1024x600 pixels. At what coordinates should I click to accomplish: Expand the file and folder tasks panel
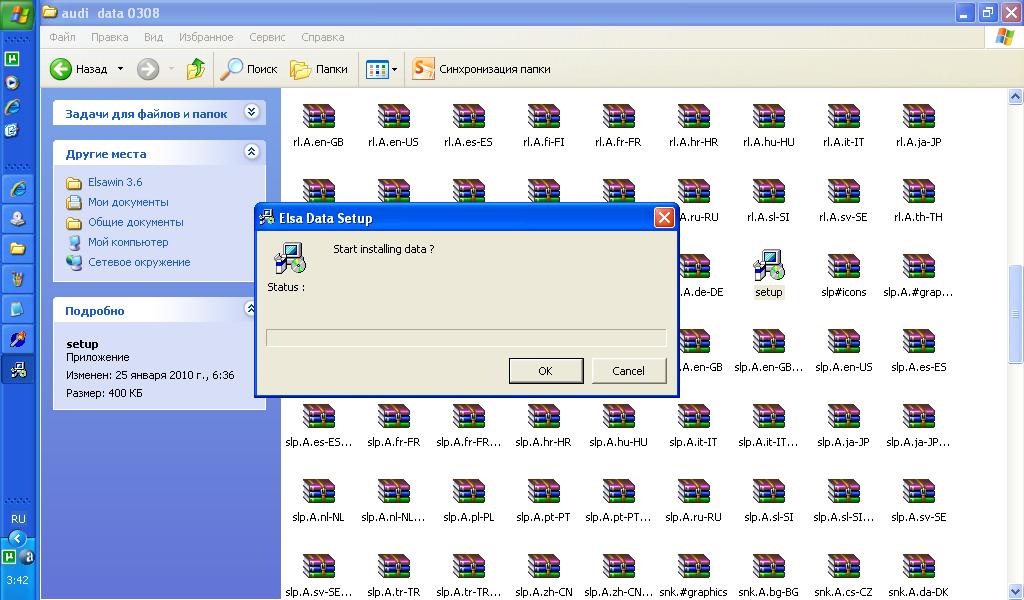pyautogui.click(x=251, y=112)
